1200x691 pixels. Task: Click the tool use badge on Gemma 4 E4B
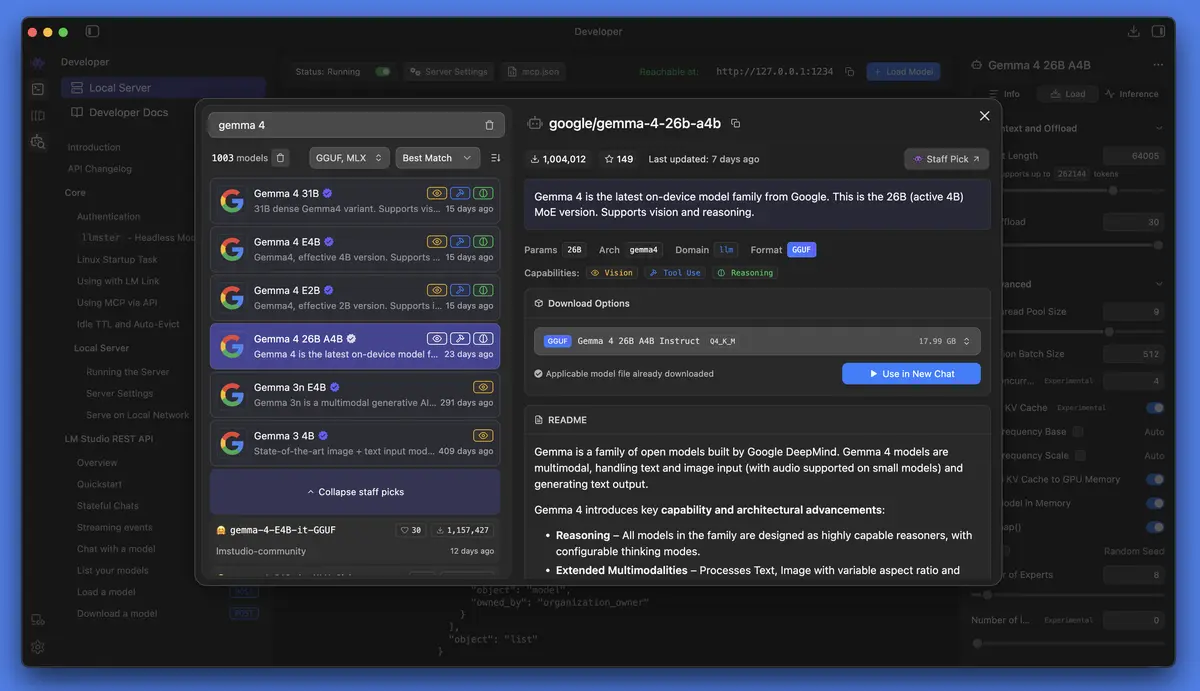click(459, 241)
